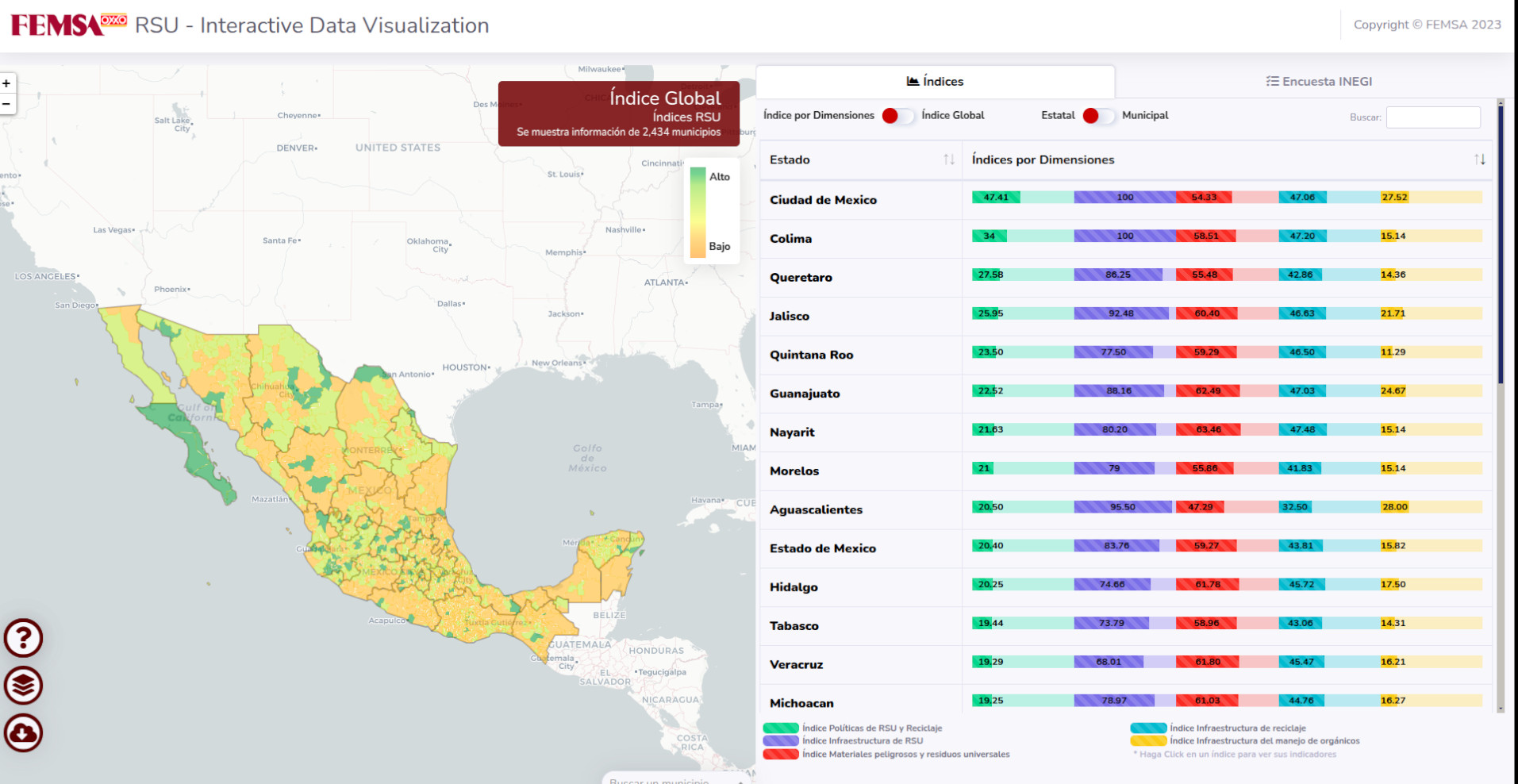This screenshot has height=784, width=1518.
Task: Sort by Índices por Dimensiones arrows
Action: [x=1479, y=159]
